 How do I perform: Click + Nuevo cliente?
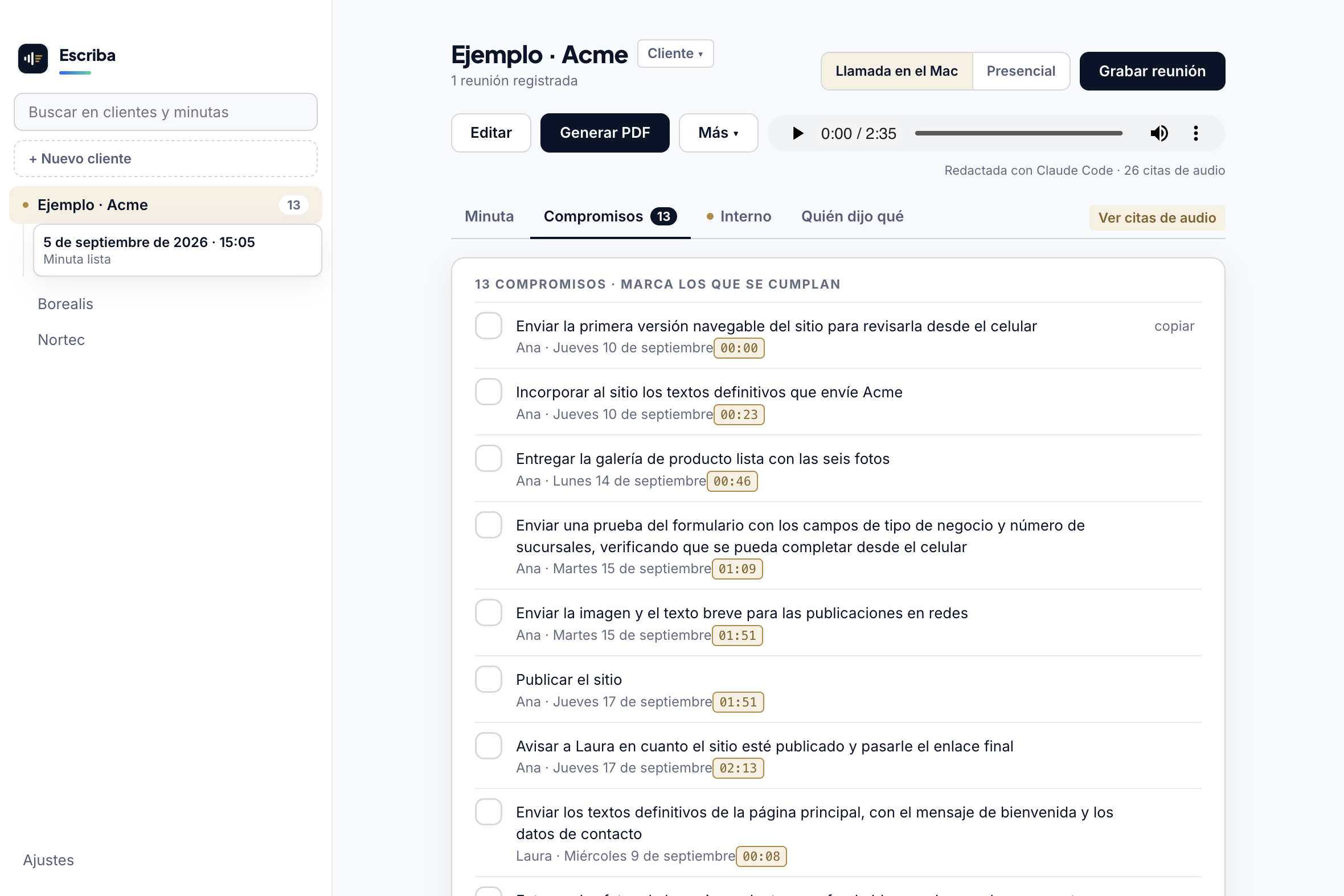click(166, 158)
